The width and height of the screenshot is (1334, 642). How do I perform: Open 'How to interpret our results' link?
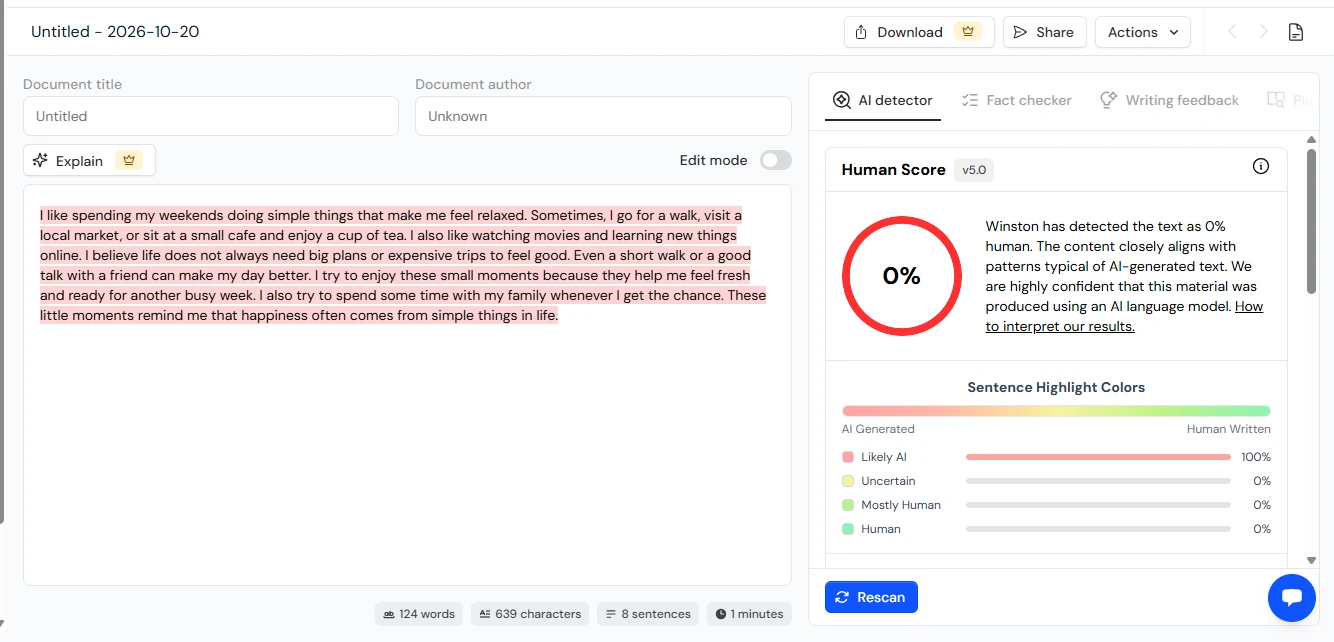tap(1124, 316)
